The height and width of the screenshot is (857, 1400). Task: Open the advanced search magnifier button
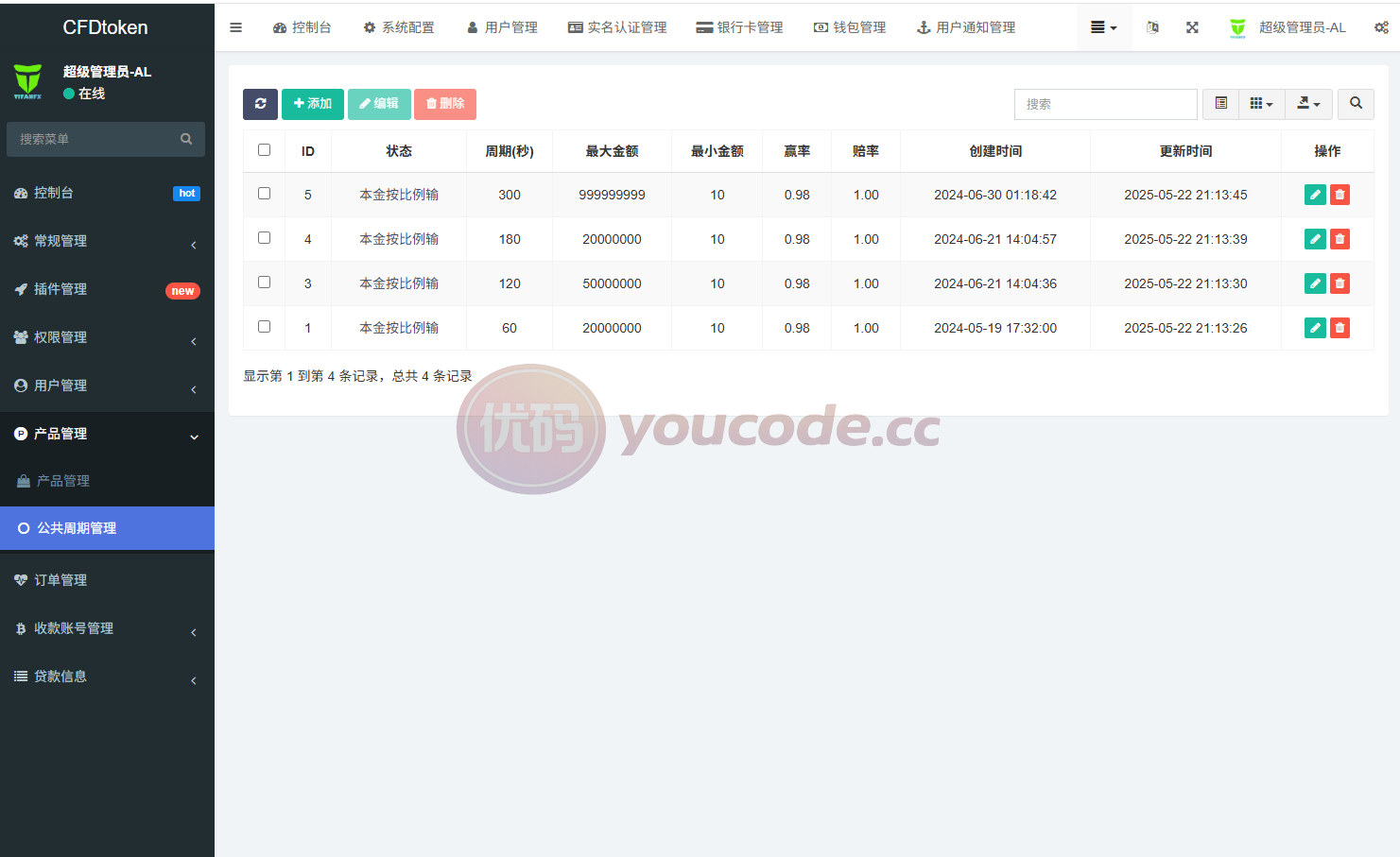pos(1356,104)
